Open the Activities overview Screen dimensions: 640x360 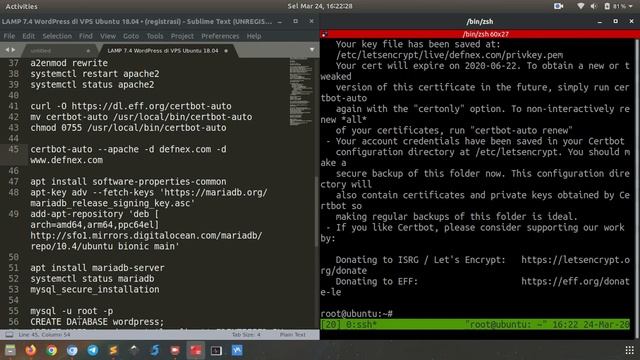coord(21,6)
